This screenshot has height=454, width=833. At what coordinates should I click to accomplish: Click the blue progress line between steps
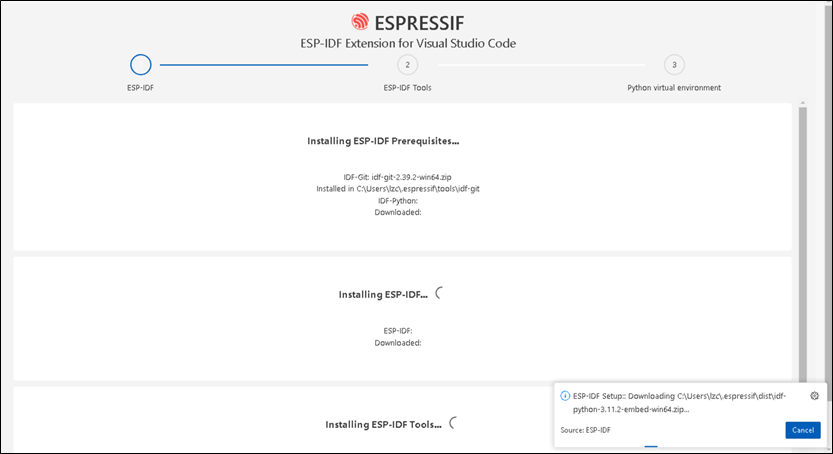click(x=264, y=65)
